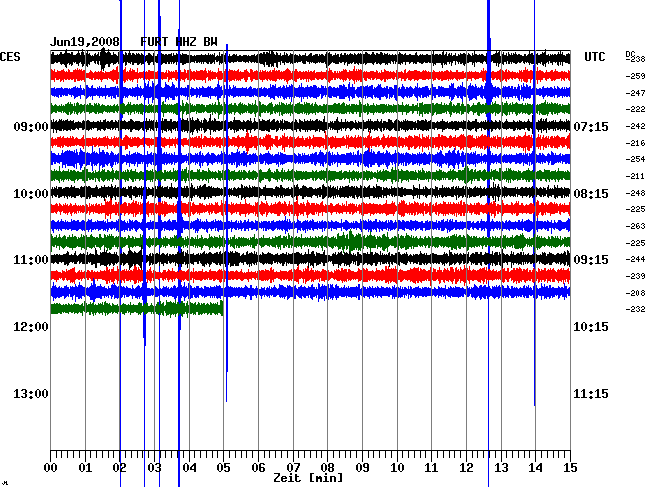Screen dimensions: 650x494
Task: Click the date label Jun19,2008
Action: pyautogui.click(x=85, y=42)
